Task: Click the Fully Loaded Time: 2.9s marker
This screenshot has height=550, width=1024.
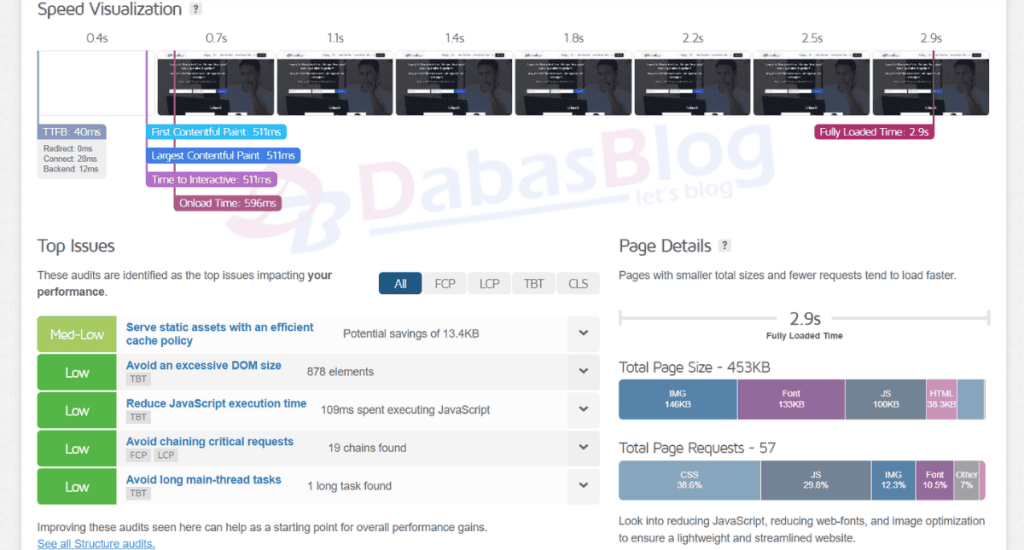Action: pyautogui.click(x=874, y=132)
